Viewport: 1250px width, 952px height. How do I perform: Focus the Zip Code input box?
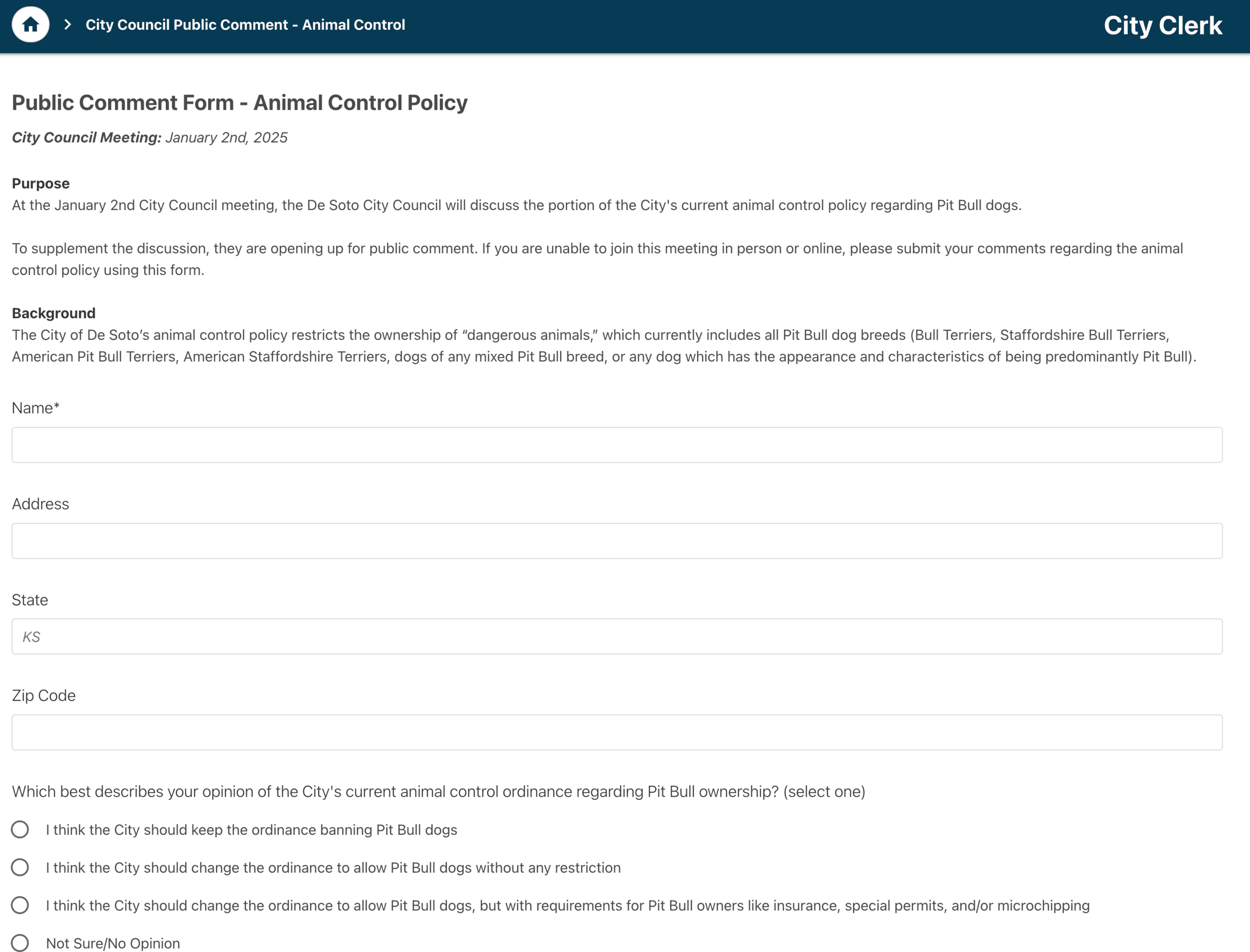[616, 732]
